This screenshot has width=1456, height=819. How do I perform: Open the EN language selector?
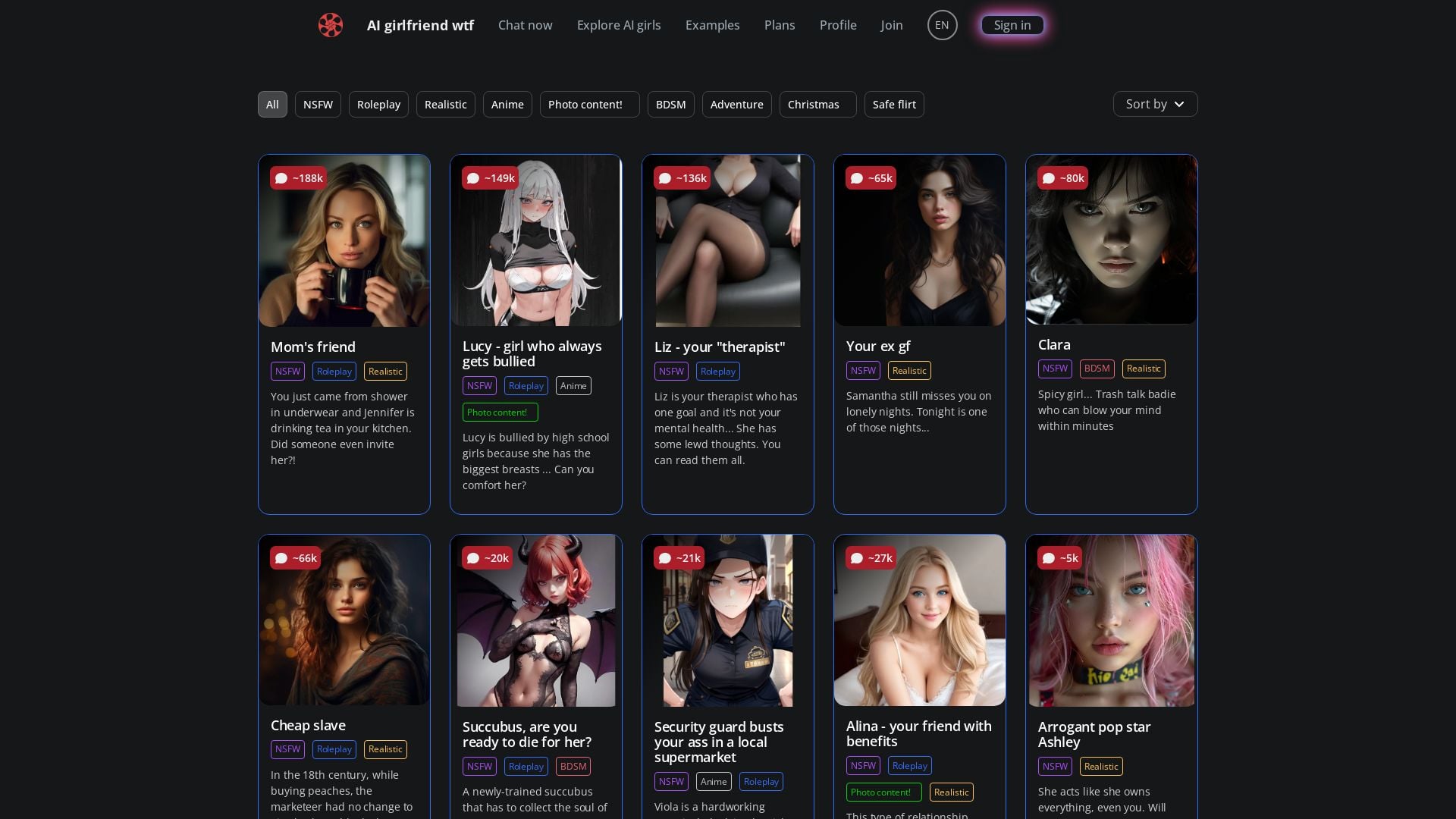[942, 24]
